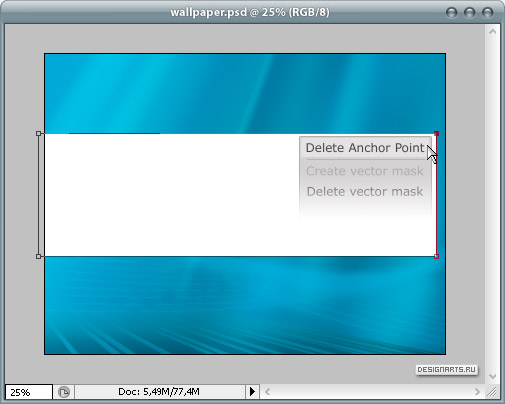Click the last window control button
Screen dimensions: 505x404
click(x=488, y=13)
